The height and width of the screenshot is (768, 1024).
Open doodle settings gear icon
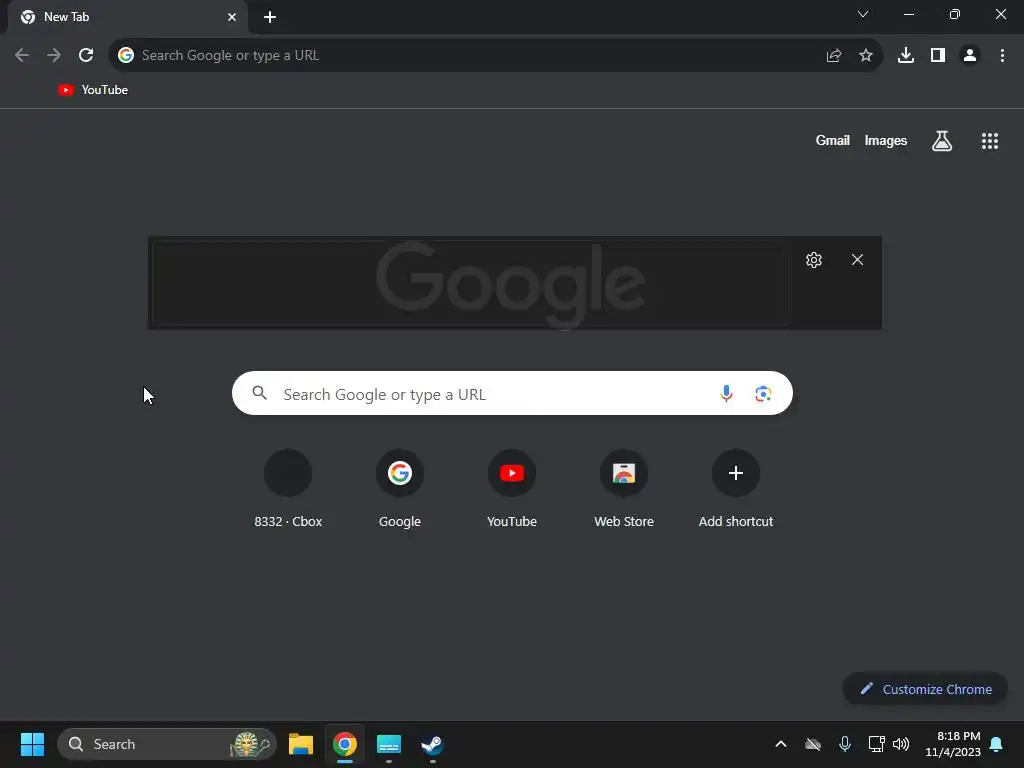pyautogui.click(x=814, y=260)
